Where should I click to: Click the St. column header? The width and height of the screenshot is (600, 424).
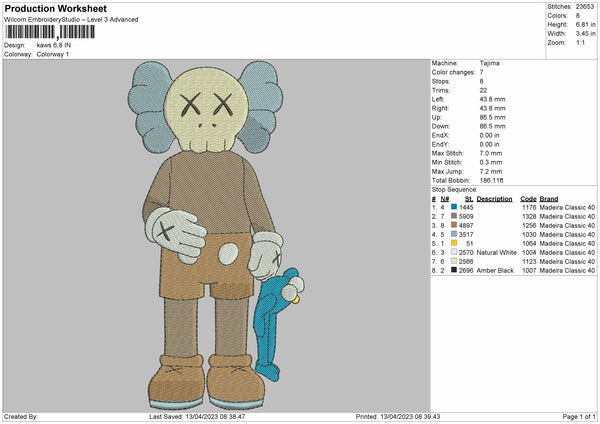tap(469, 199)
